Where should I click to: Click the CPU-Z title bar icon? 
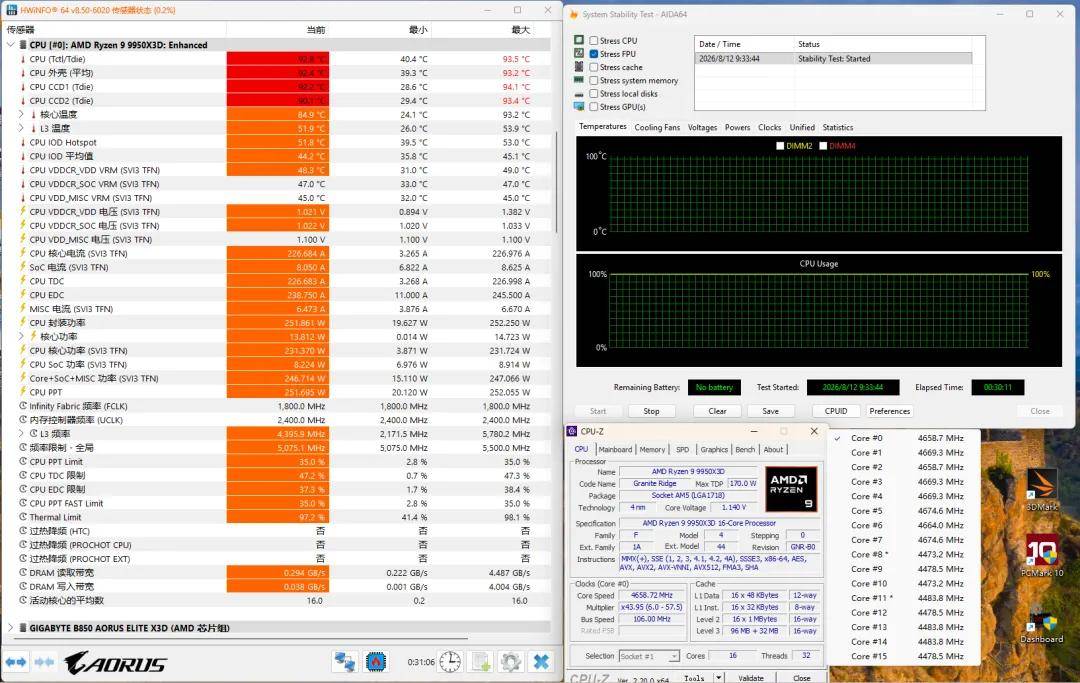click(x=571, y=431)
